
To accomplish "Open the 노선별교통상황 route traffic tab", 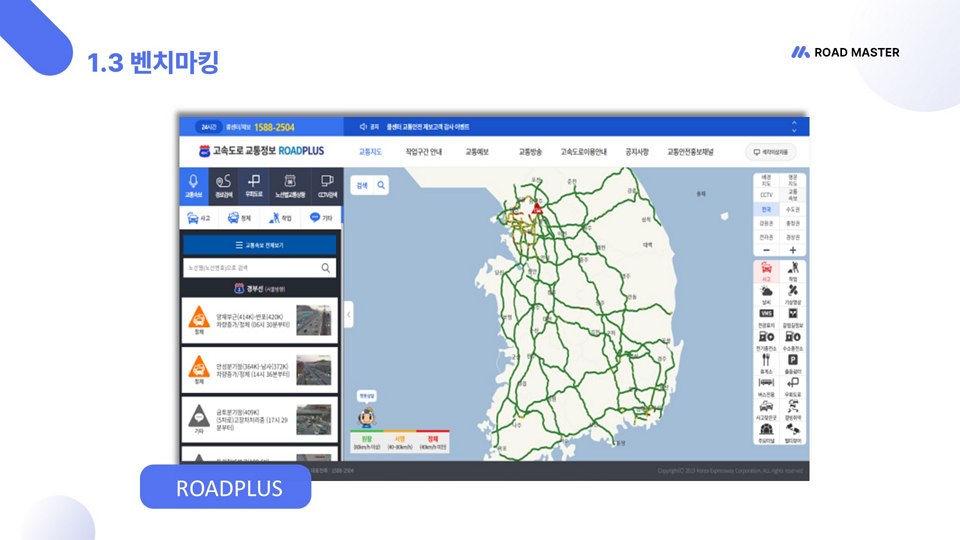I will [x=290, y=186].
